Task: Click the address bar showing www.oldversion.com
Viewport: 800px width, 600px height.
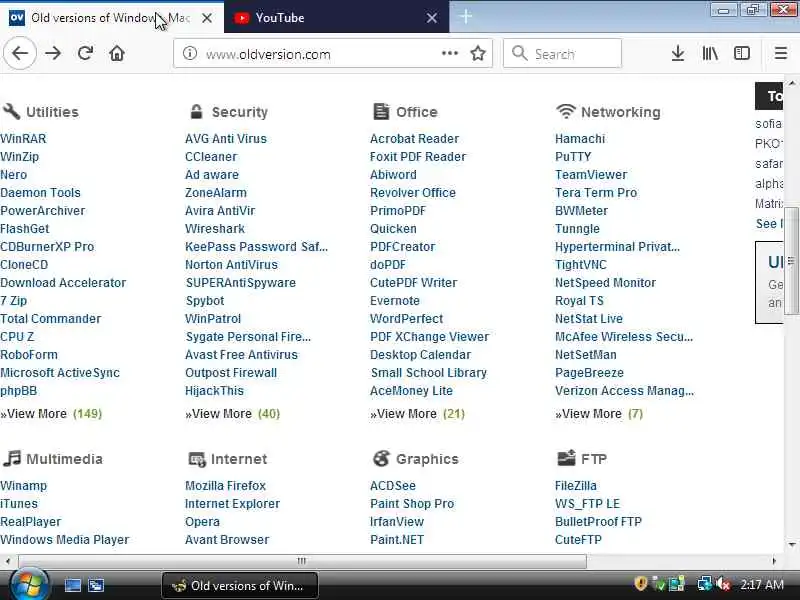Action: (333, 53)
